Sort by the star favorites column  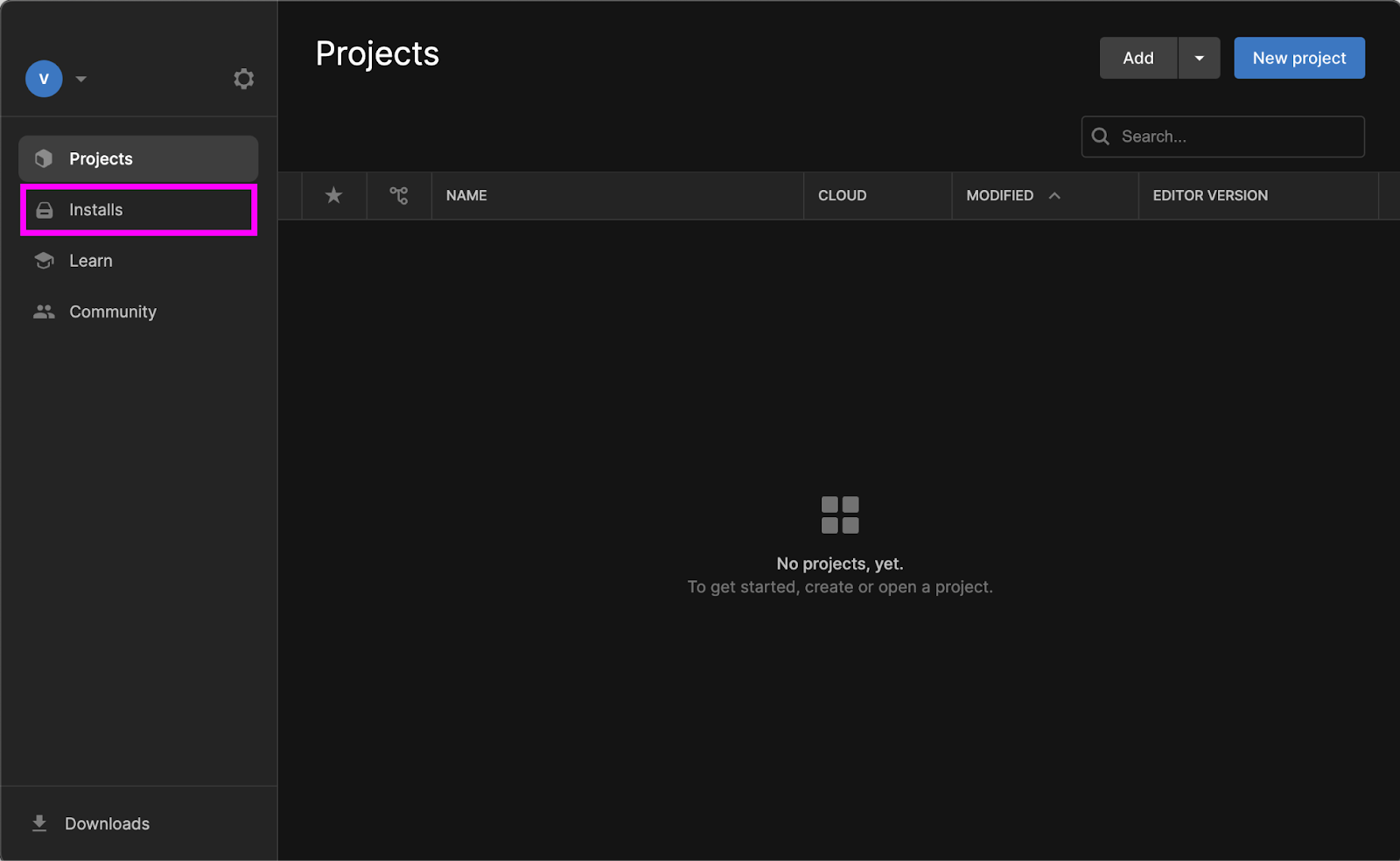coord(333,195)
